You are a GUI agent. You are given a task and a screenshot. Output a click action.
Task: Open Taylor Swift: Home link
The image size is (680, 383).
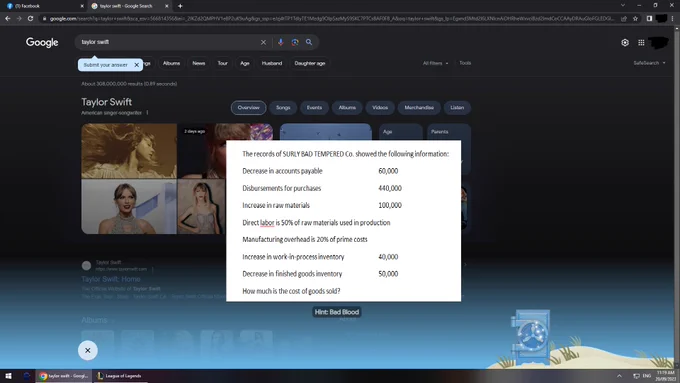(x=111, y=279)
